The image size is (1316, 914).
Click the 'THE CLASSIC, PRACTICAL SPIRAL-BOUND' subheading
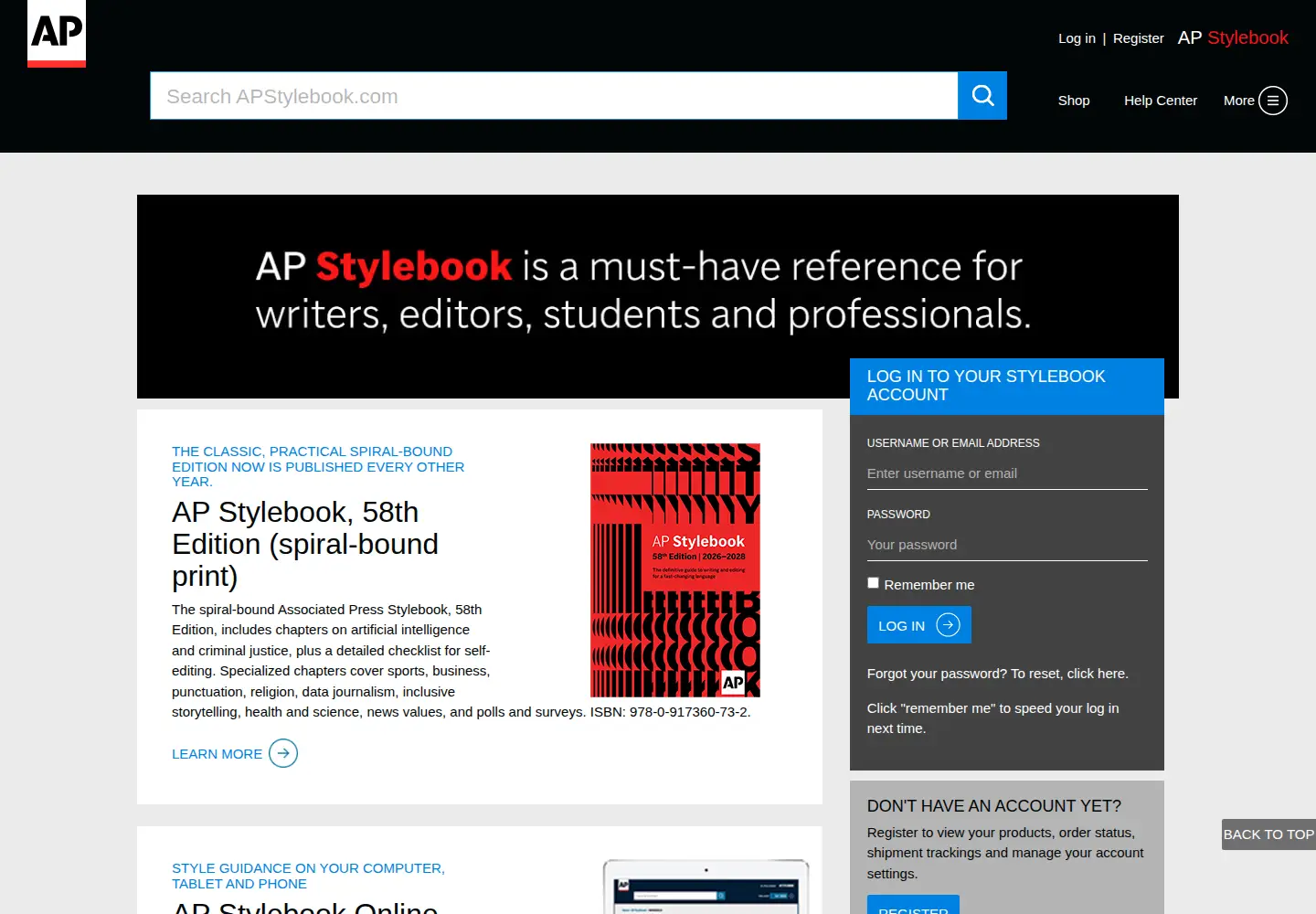click(318, 466)
